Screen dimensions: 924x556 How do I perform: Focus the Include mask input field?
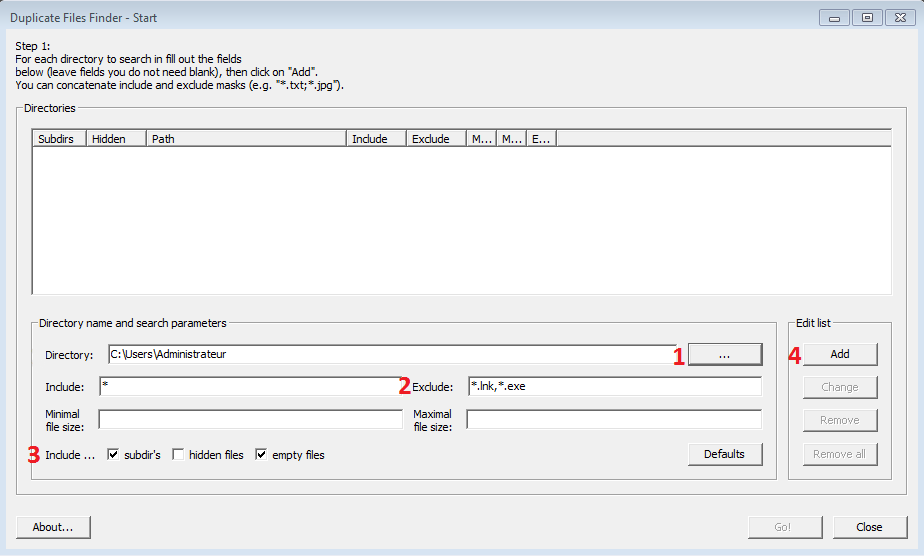[x=250, y=387]
